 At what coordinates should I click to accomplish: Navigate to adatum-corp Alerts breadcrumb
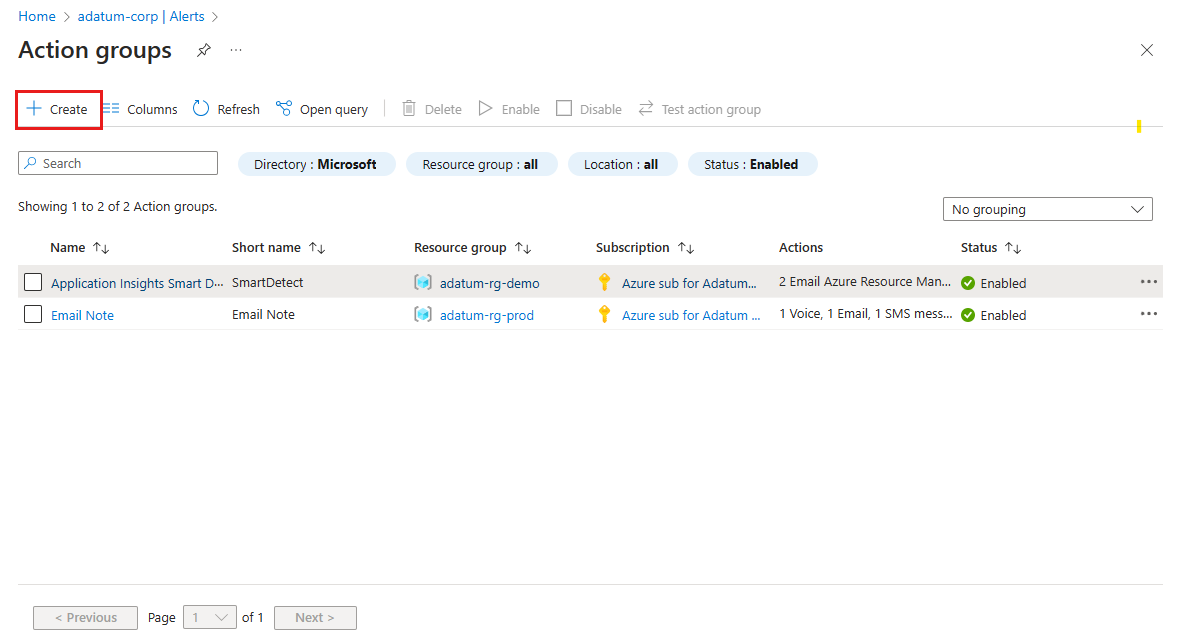tap(142, 17)
